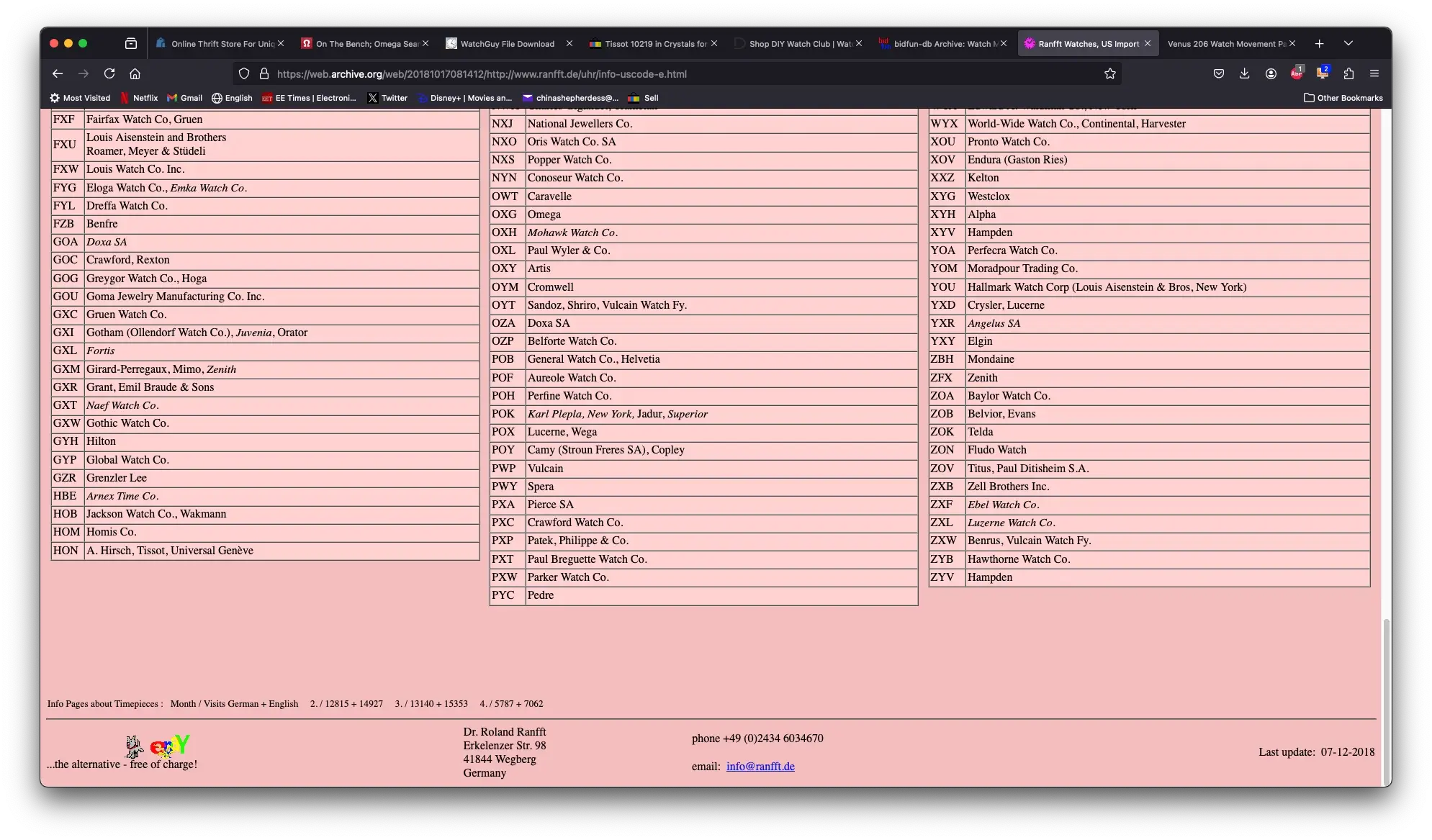The width and height of the screenshot is (1432, 840).
Task: Click the home button icon
Action: point(135,73)
